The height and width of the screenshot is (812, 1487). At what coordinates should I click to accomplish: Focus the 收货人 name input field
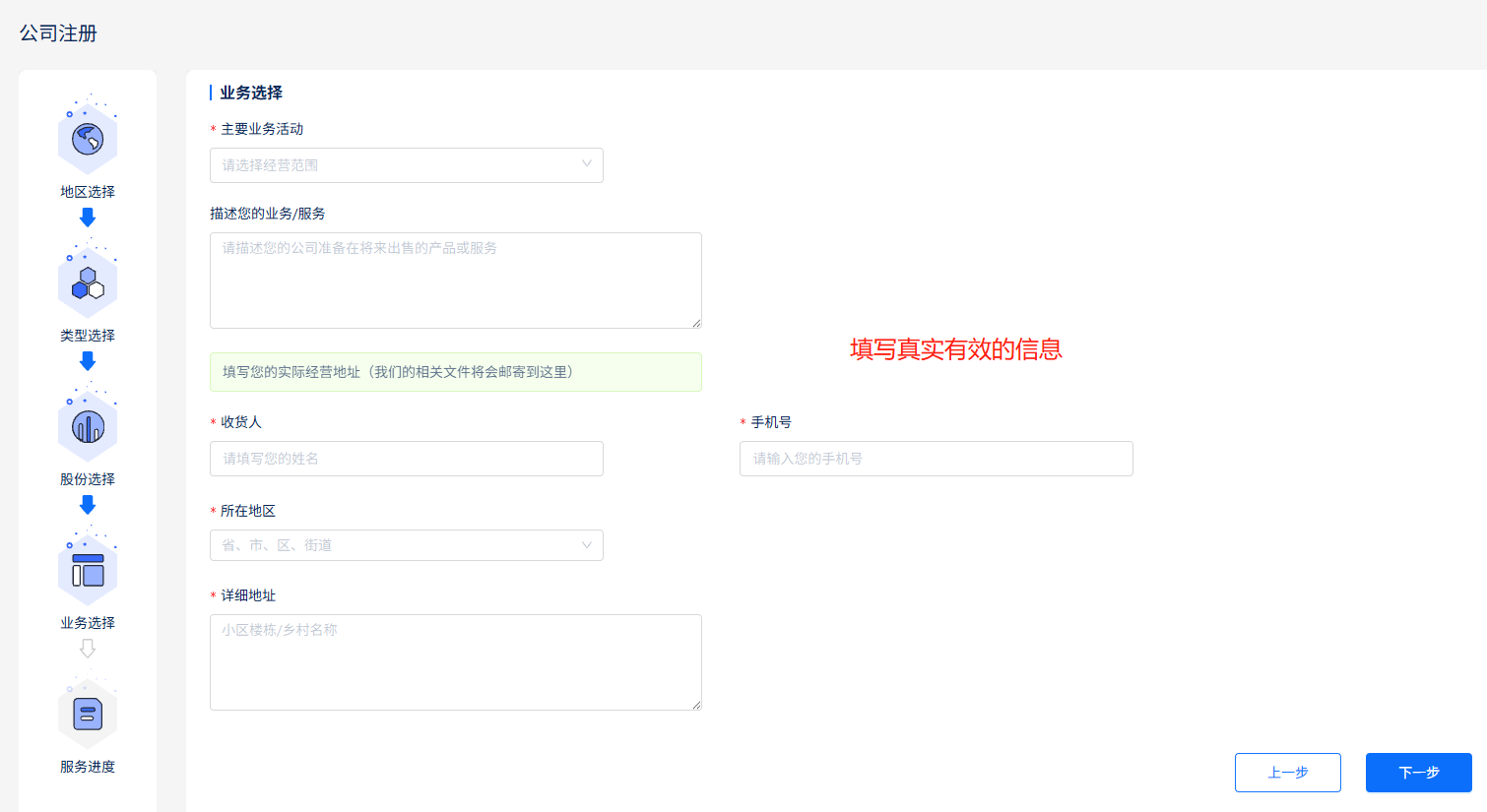pyautogui.click(x=406, y=459)
